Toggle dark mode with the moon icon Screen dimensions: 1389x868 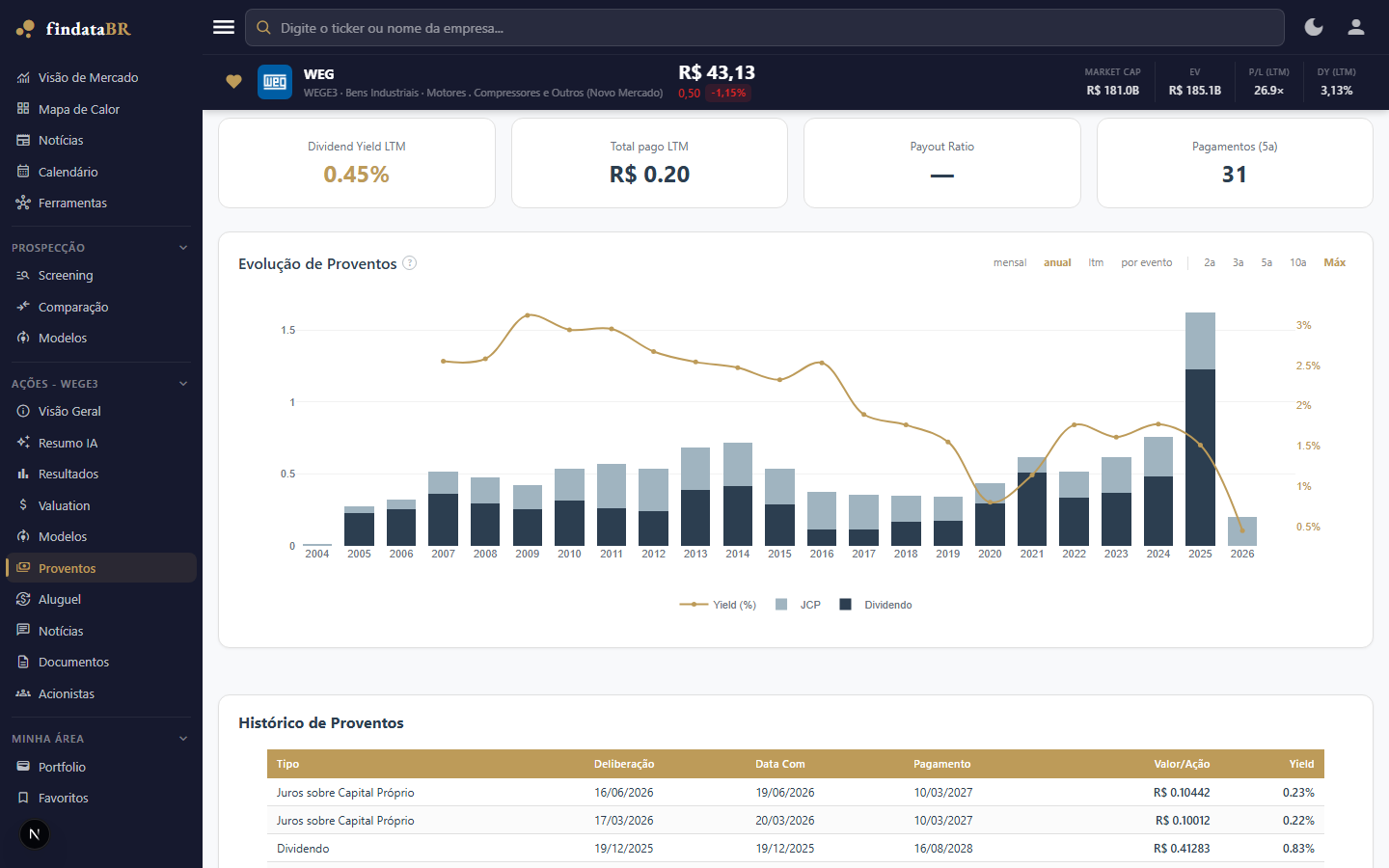[1314, 27]
